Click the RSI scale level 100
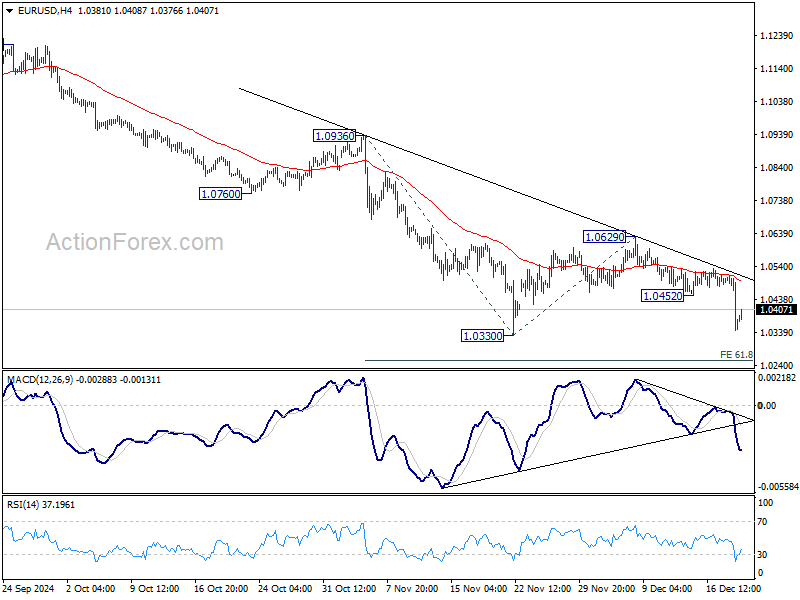This screenshot has height=600, width=800. pyautogui.click(x=765, y=503)
